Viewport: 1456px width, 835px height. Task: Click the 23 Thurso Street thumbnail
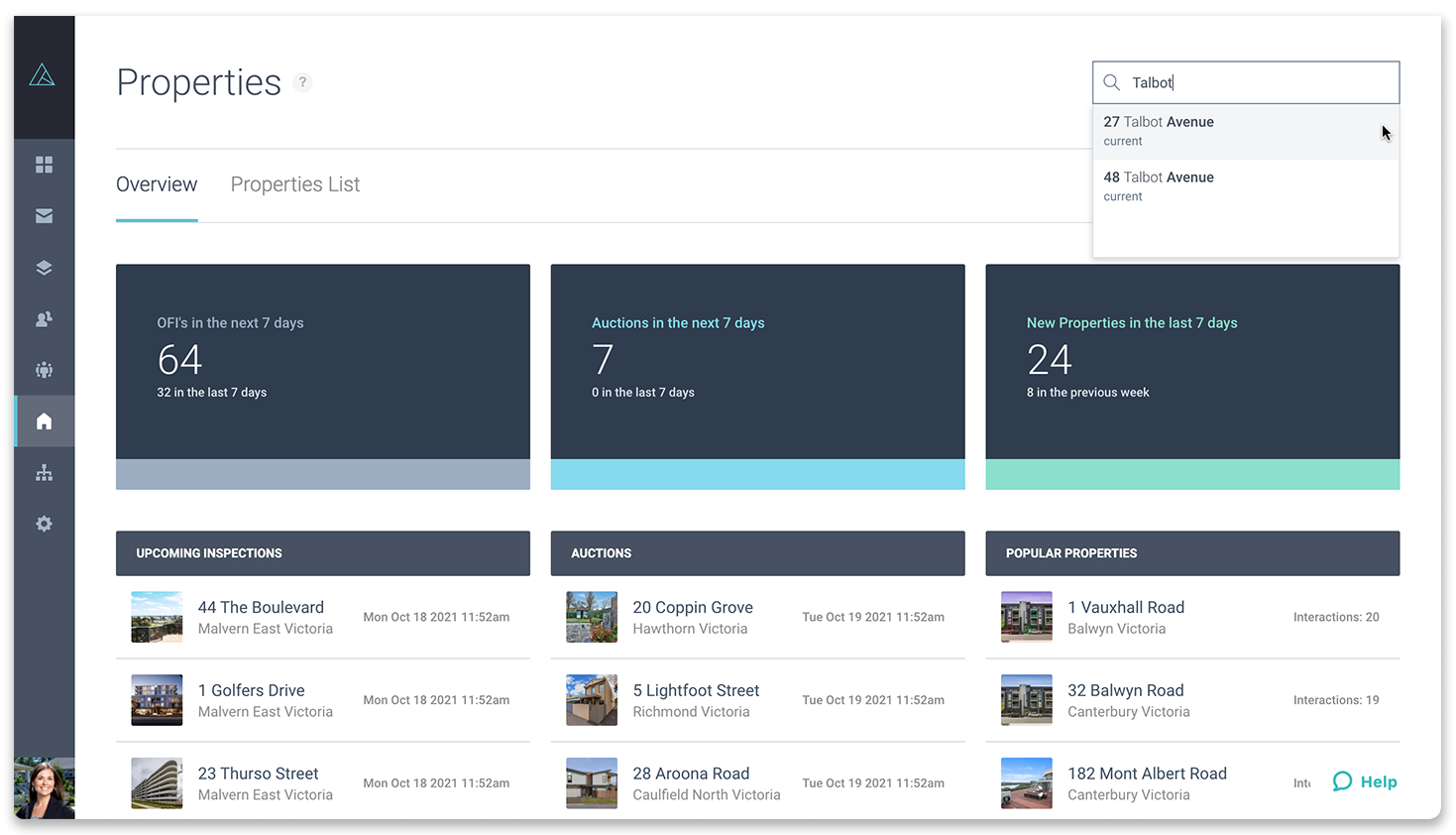click(157, 783)
